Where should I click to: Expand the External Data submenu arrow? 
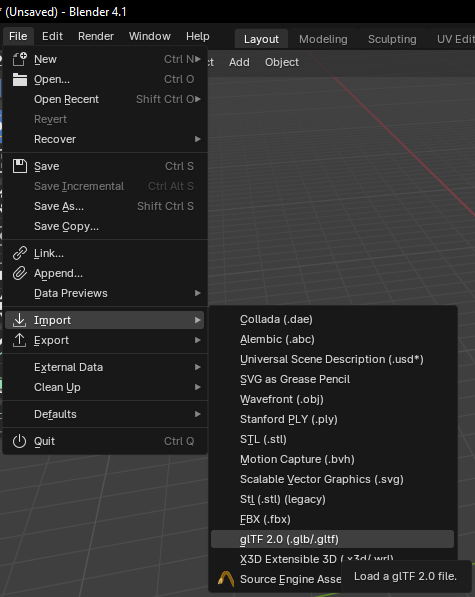(x=198, y=367)
